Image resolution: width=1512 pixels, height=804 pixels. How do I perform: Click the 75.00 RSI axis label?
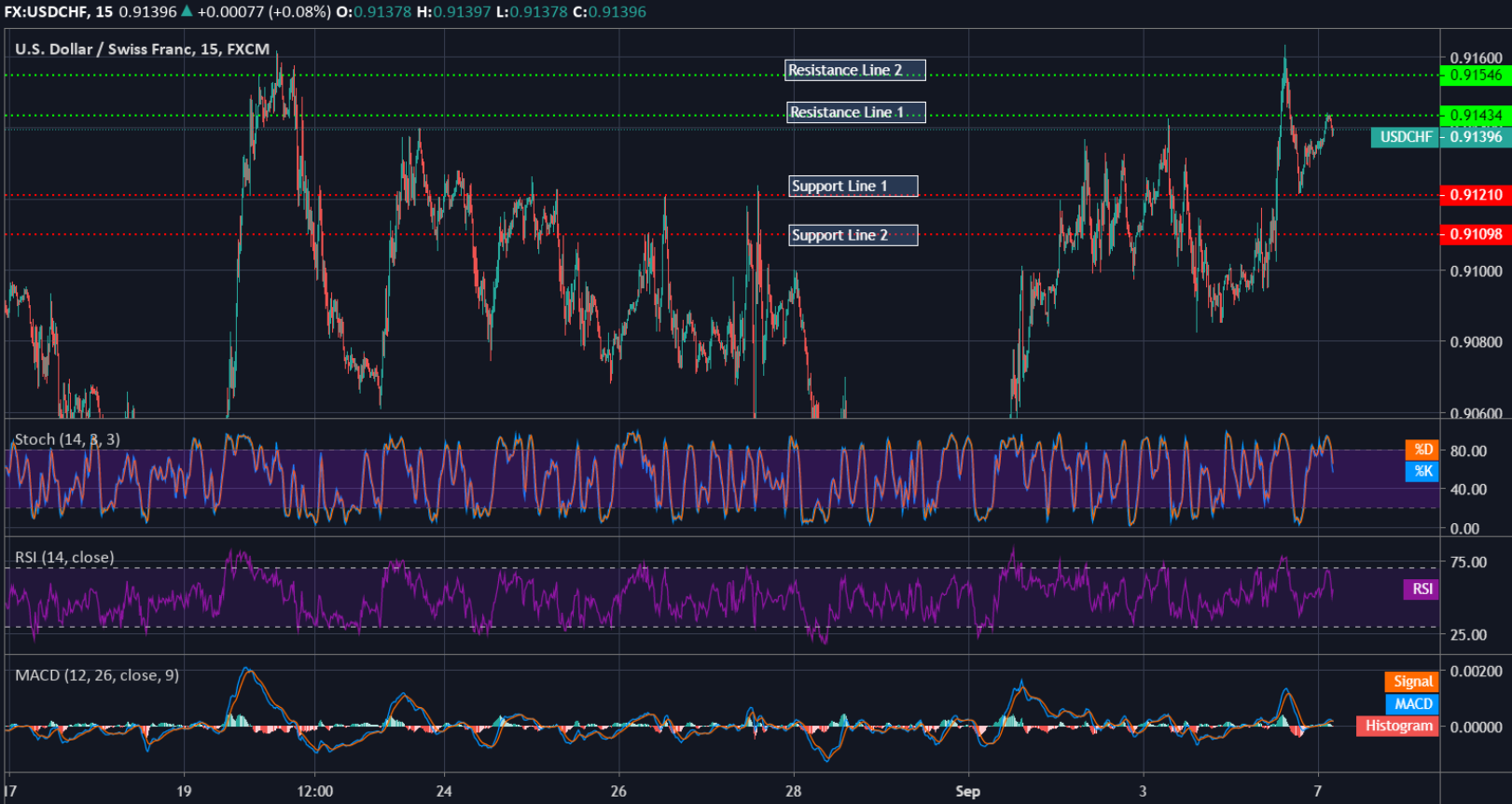pyautogui.click(x=1468, y=562)
